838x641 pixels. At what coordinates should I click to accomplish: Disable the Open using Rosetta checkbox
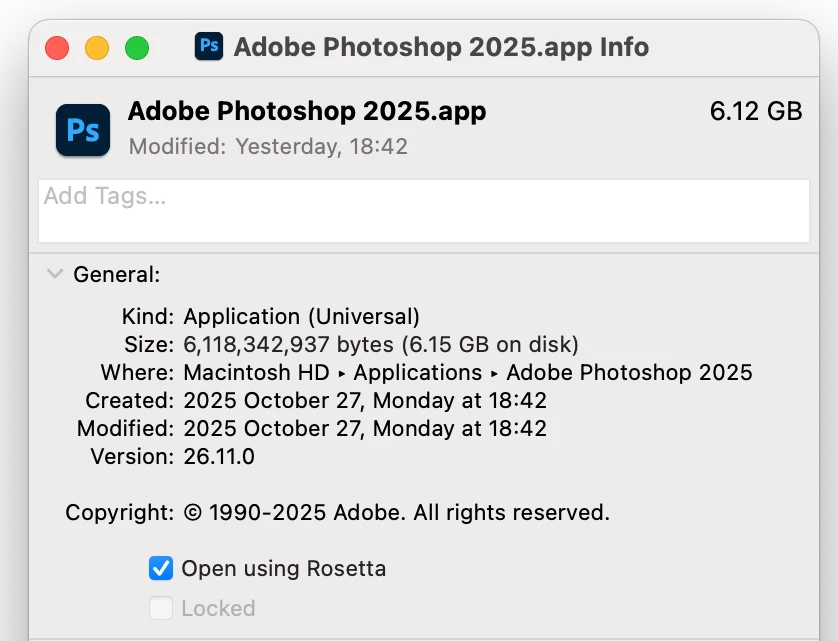[161, 569]
